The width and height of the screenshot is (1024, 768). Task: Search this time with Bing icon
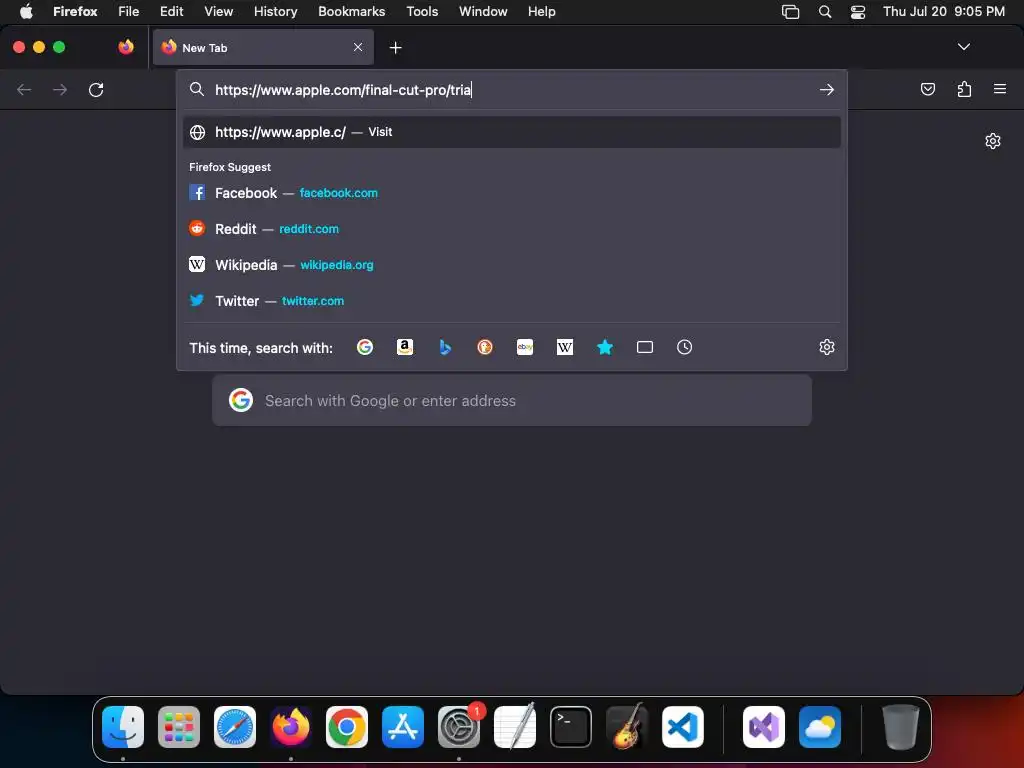coord(445,347)
